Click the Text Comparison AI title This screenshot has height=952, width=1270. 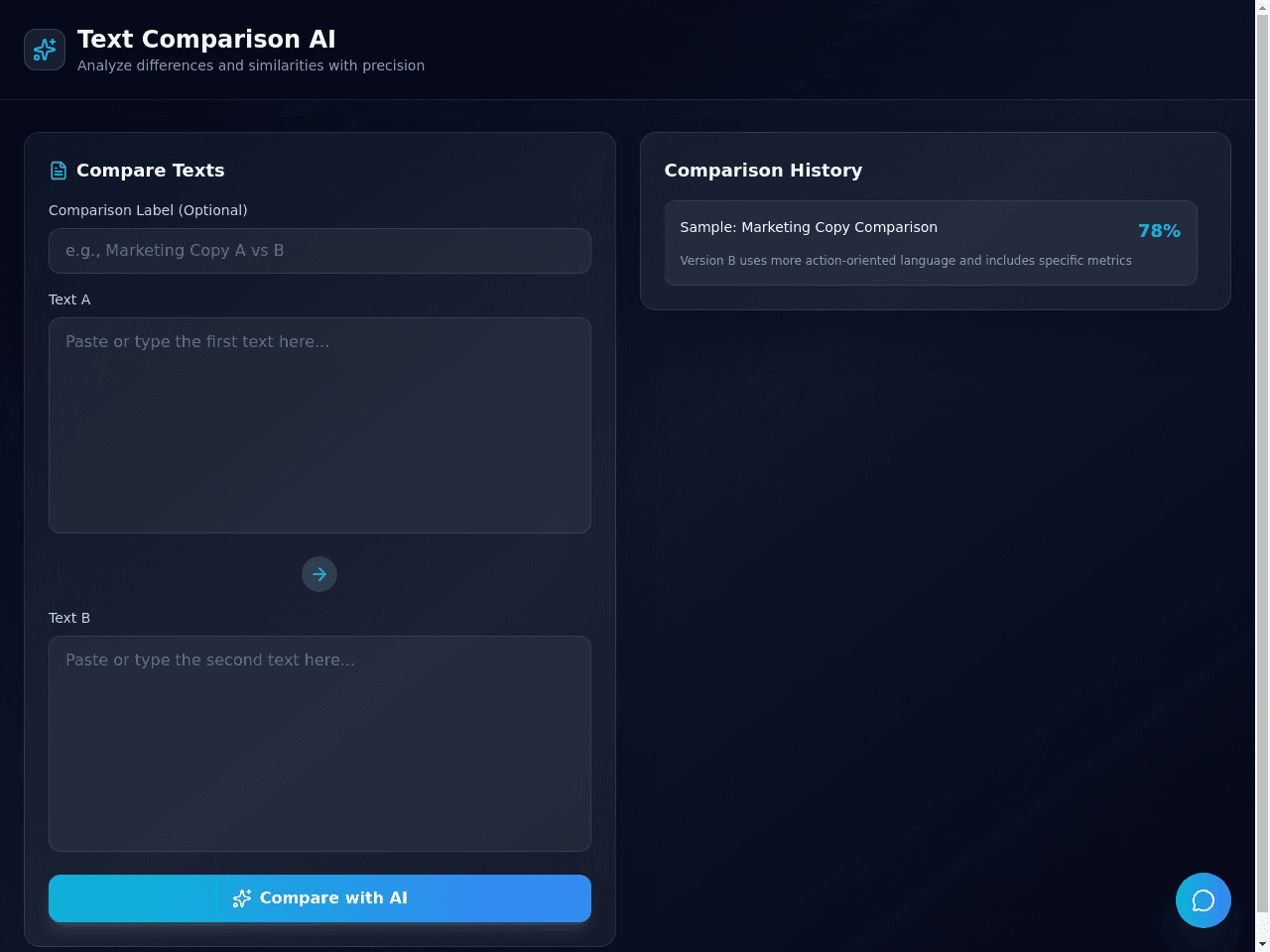(206, 39)
